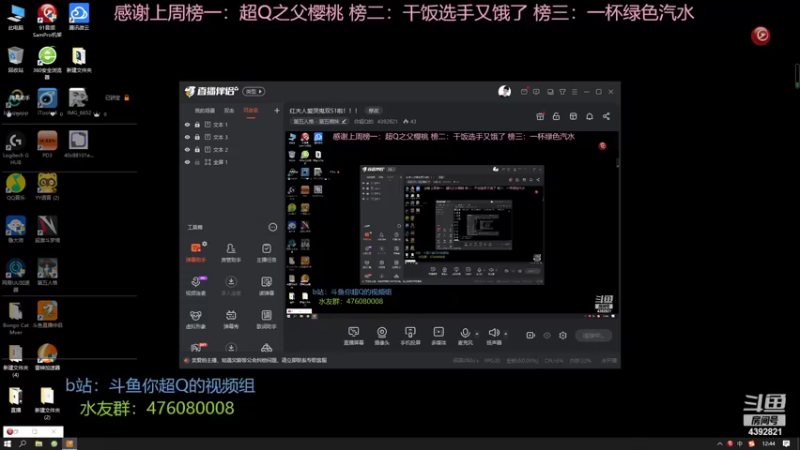
Task: Toggle the preview eye icon in bottom bar
Action: pos(547,335)
